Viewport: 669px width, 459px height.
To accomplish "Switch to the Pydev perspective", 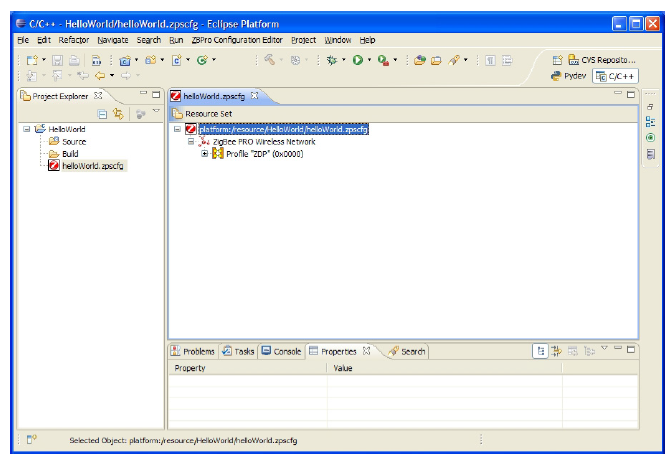I will 568,76.
